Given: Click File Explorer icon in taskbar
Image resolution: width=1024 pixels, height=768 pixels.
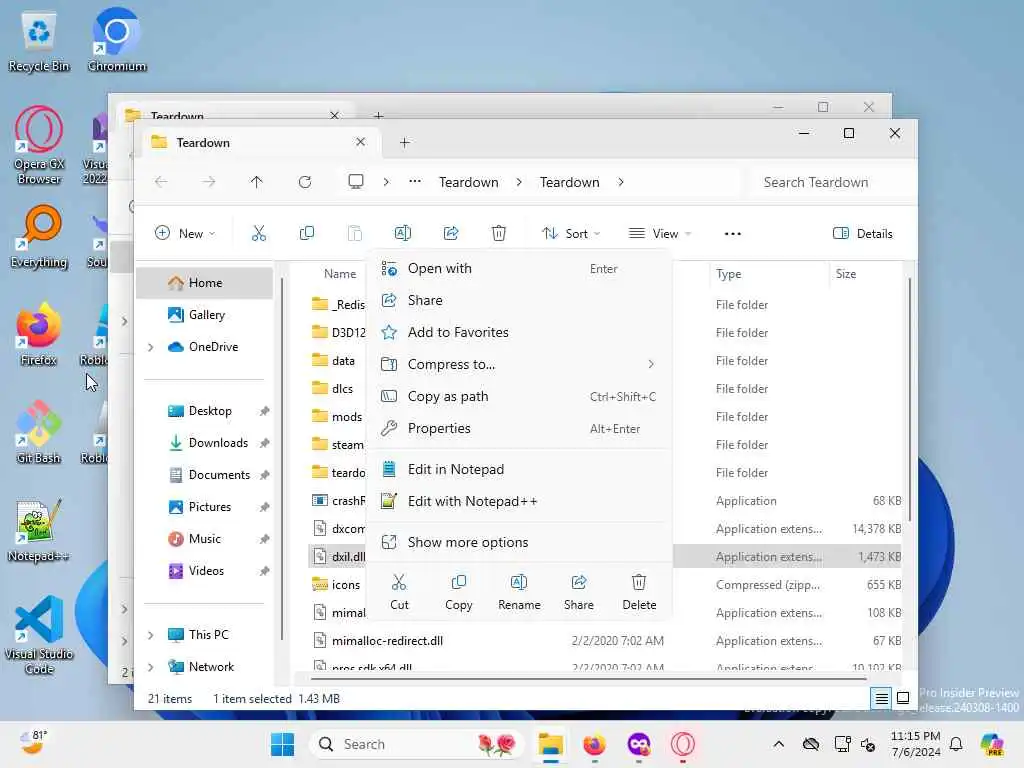Looking at the screenshot, I should [x=551, y=744].
